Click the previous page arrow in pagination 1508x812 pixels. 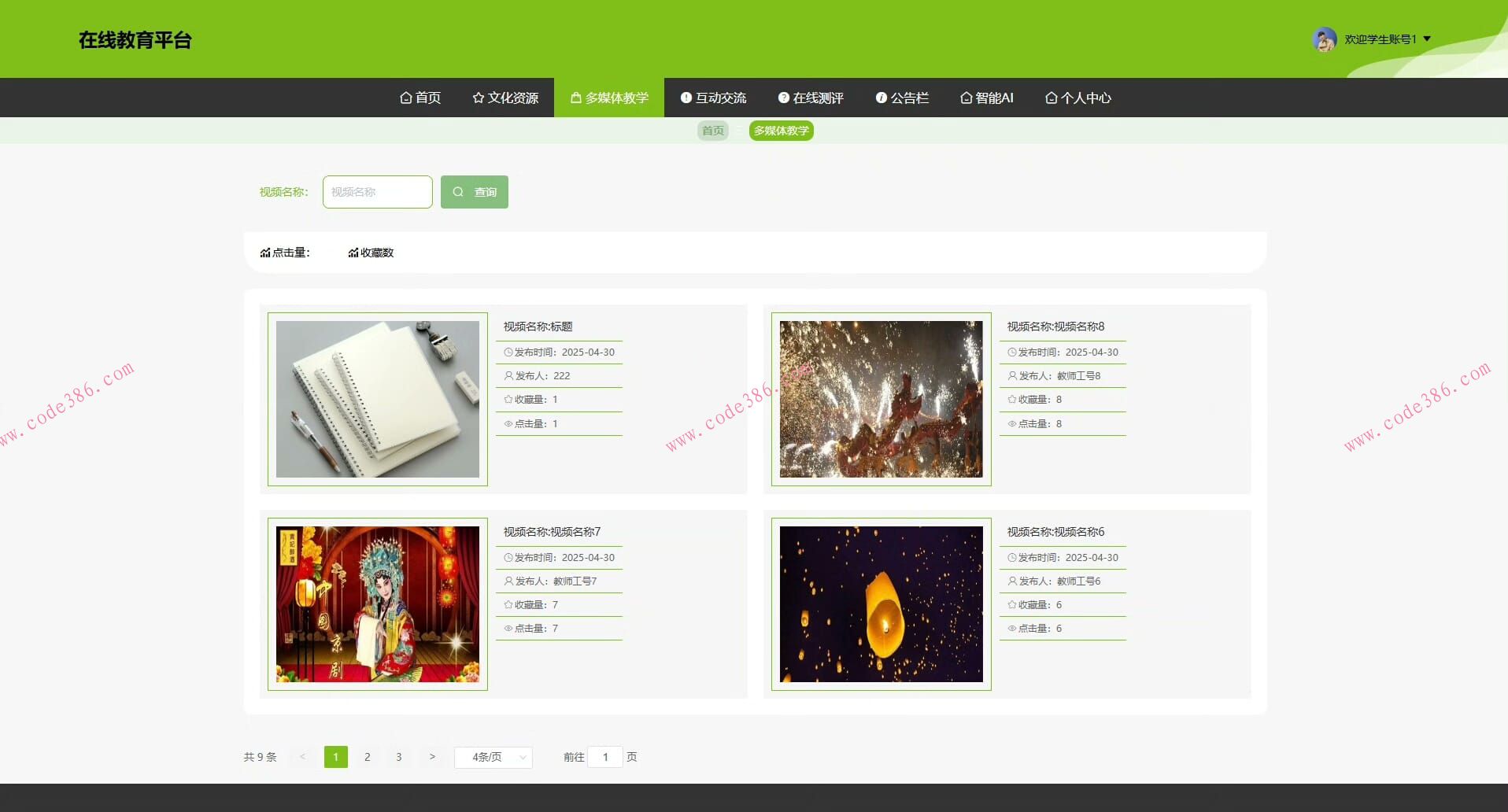[x=303, y=757]
